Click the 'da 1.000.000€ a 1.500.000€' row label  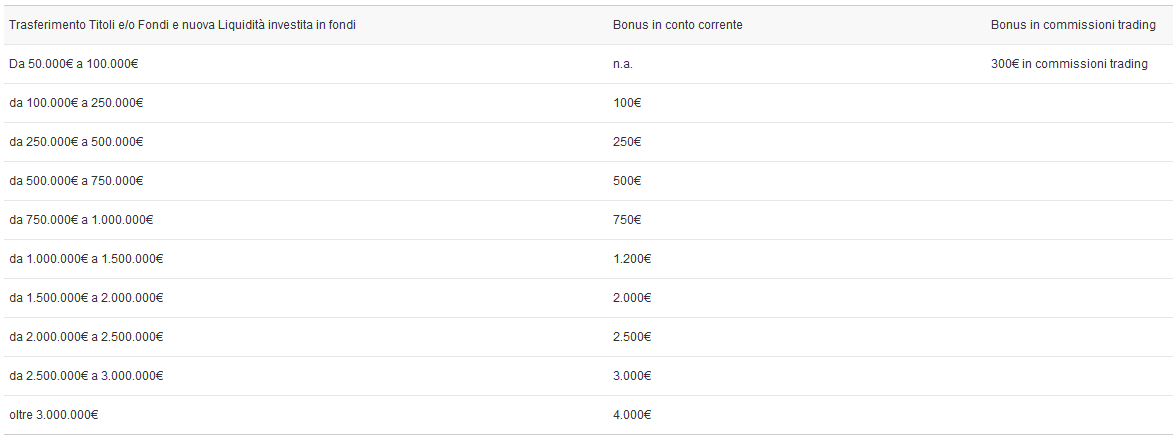tap(86, 259)
